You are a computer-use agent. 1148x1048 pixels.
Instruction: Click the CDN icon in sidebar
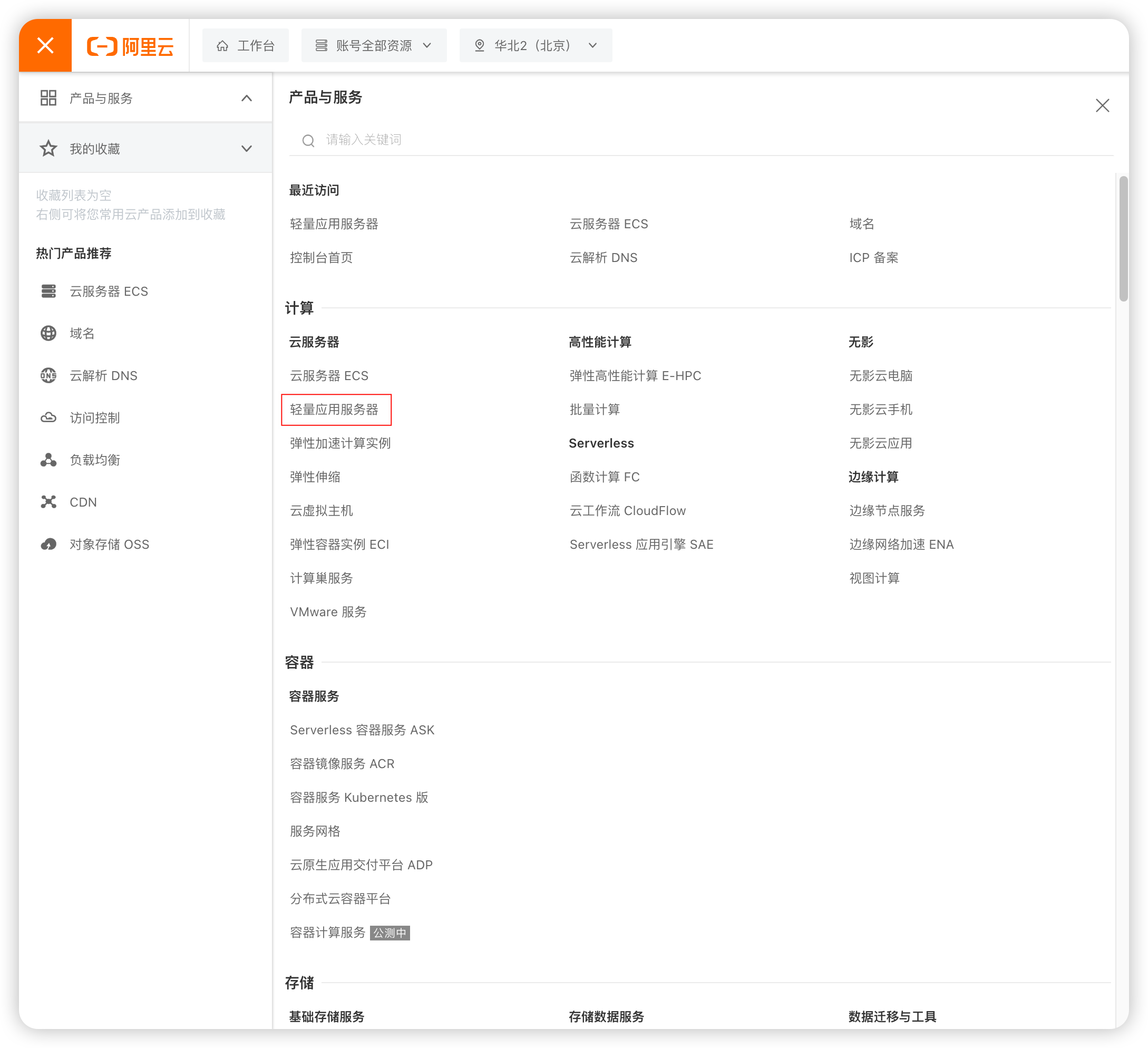tap(48, 502)
